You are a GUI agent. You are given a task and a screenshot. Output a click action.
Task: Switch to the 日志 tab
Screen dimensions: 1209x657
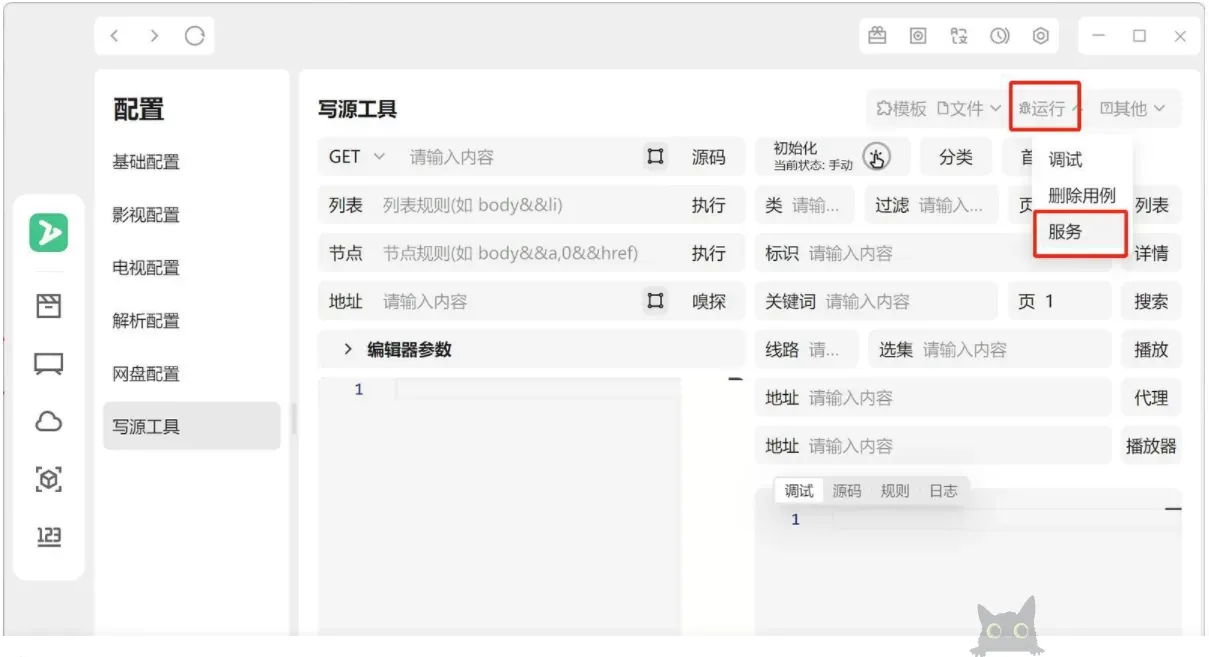click(x=942, y=490)
